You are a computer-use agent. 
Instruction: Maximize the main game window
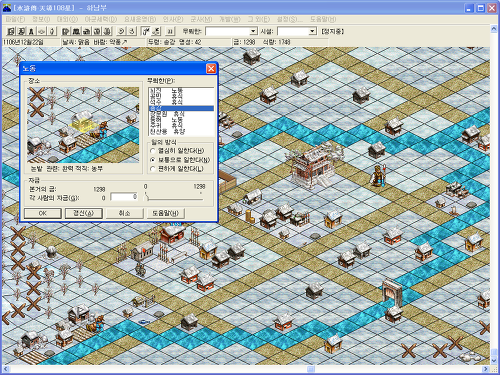481,8
